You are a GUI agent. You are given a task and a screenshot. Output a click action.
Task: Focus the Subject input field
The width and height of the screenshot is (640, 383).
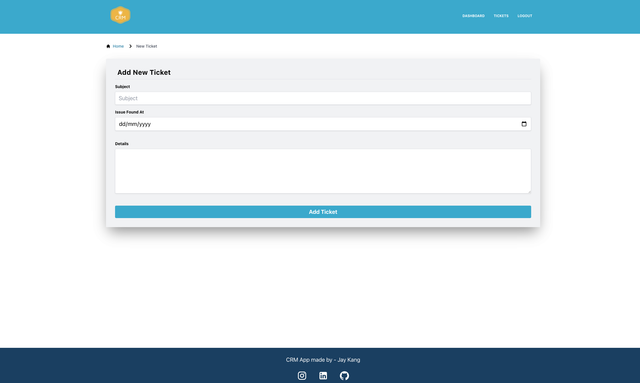pyautogui.click(x=323, y=98)
